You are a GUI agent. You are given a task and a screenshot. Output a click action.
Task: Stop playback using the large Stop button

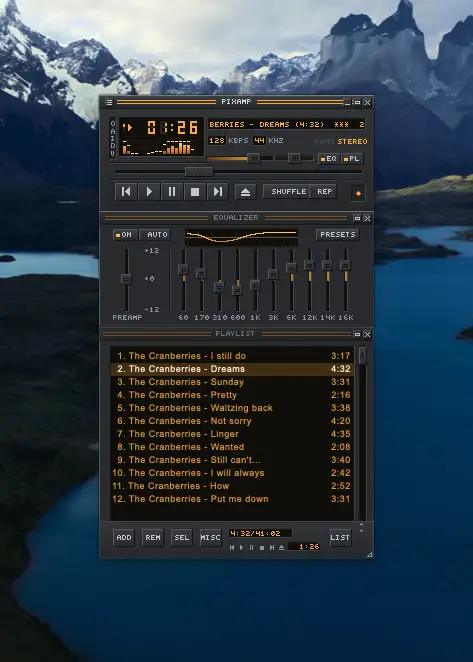(x=195, y=192)
